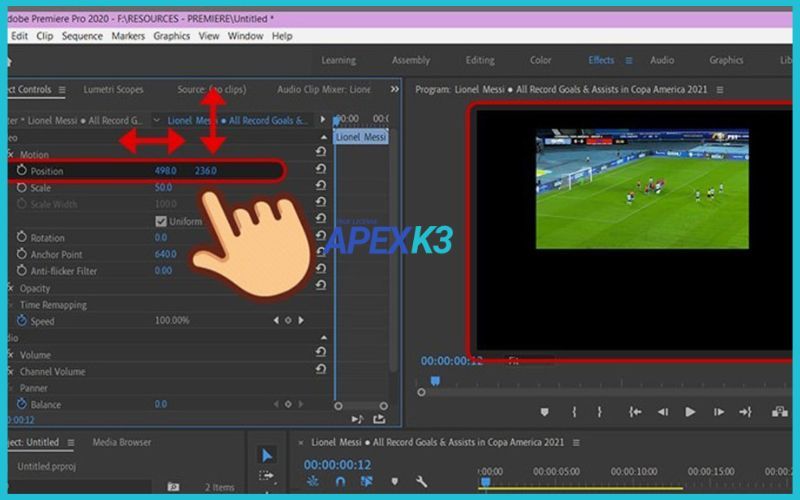This screenshot has height=500, width=800.
Task: Show hidden panel tabs with double chevron
Action: click(394, 89)
